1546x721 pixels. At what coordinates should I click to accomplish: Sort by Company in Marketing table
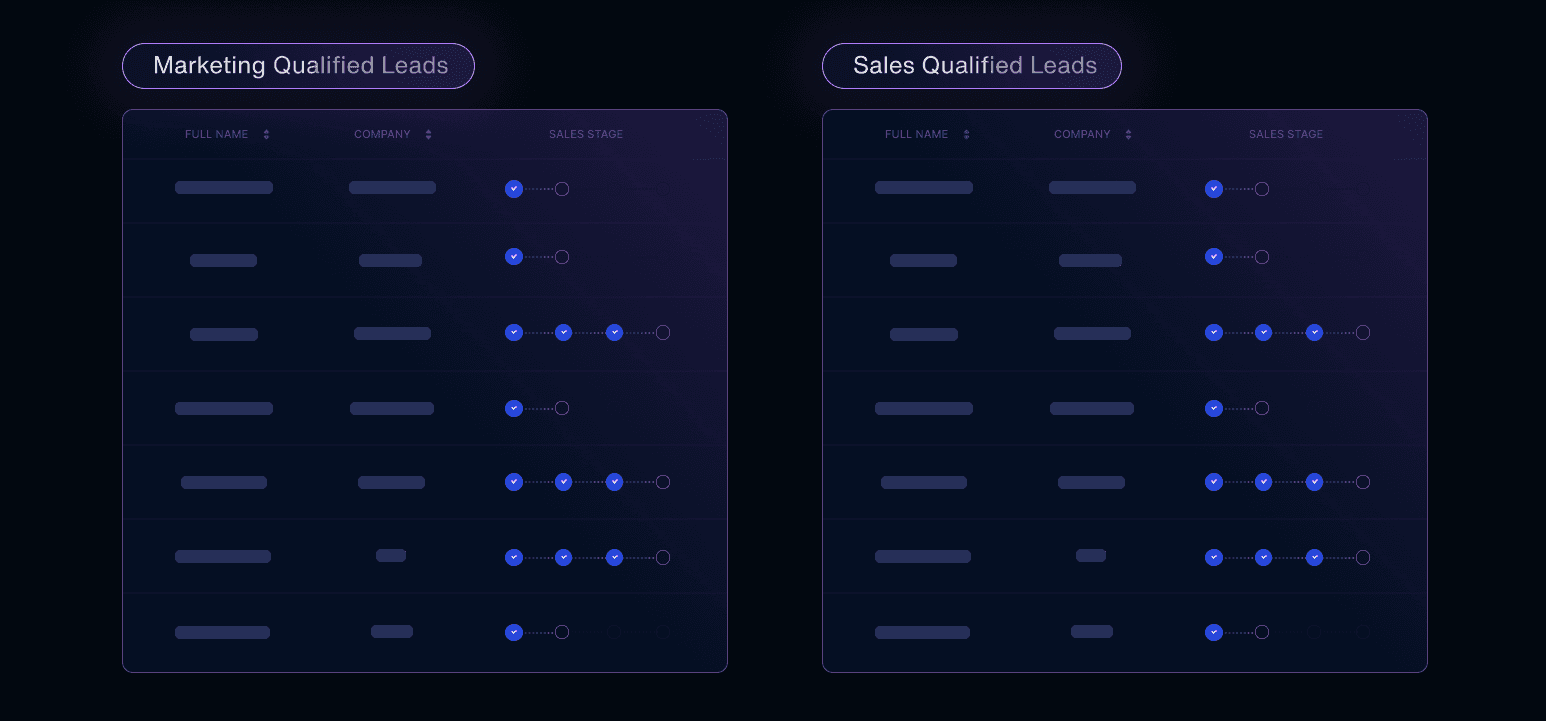click(428, 134)
